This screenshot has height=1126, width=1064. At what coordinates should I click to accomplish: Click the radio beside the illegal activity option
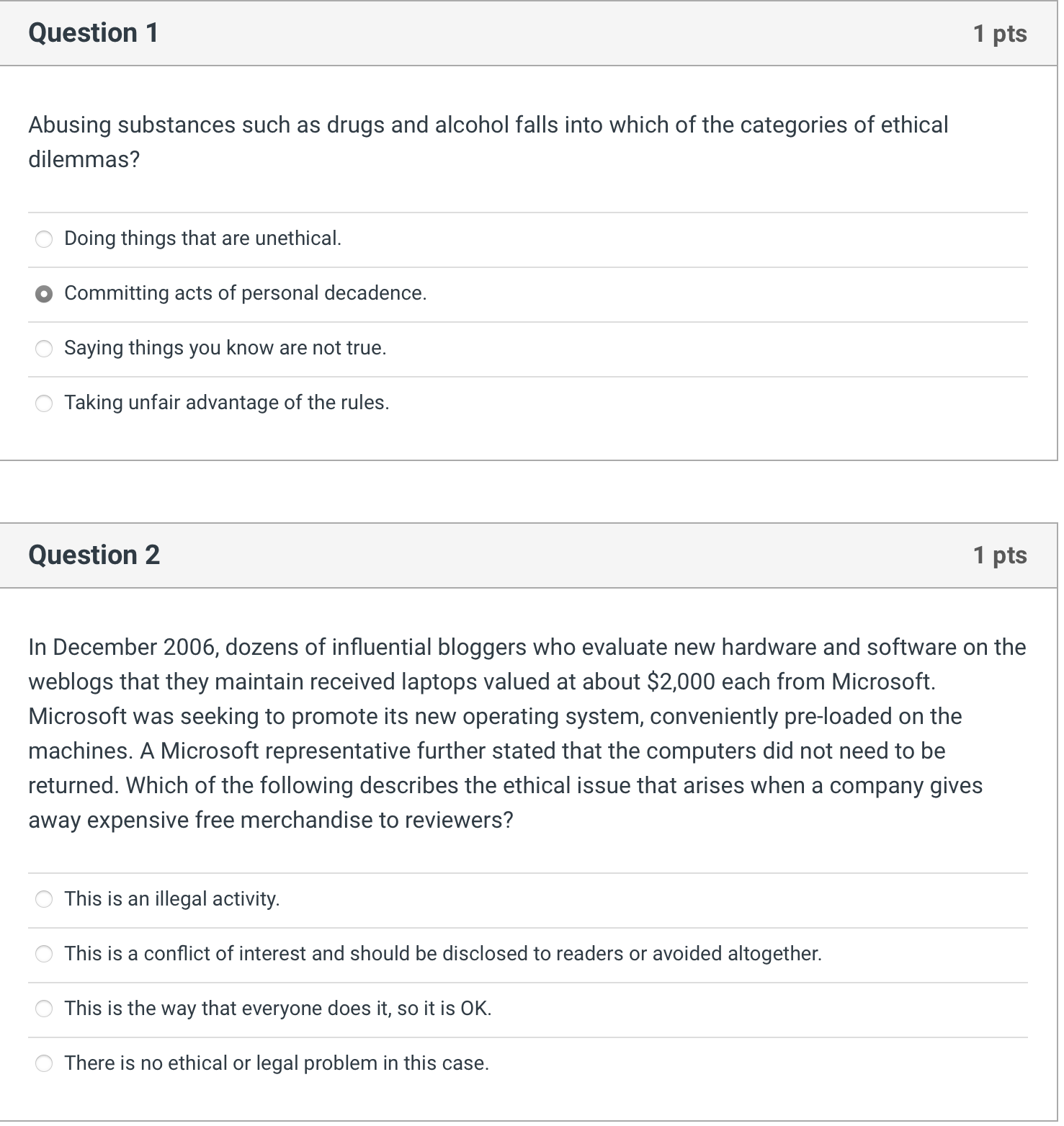[x=45, y=899]
